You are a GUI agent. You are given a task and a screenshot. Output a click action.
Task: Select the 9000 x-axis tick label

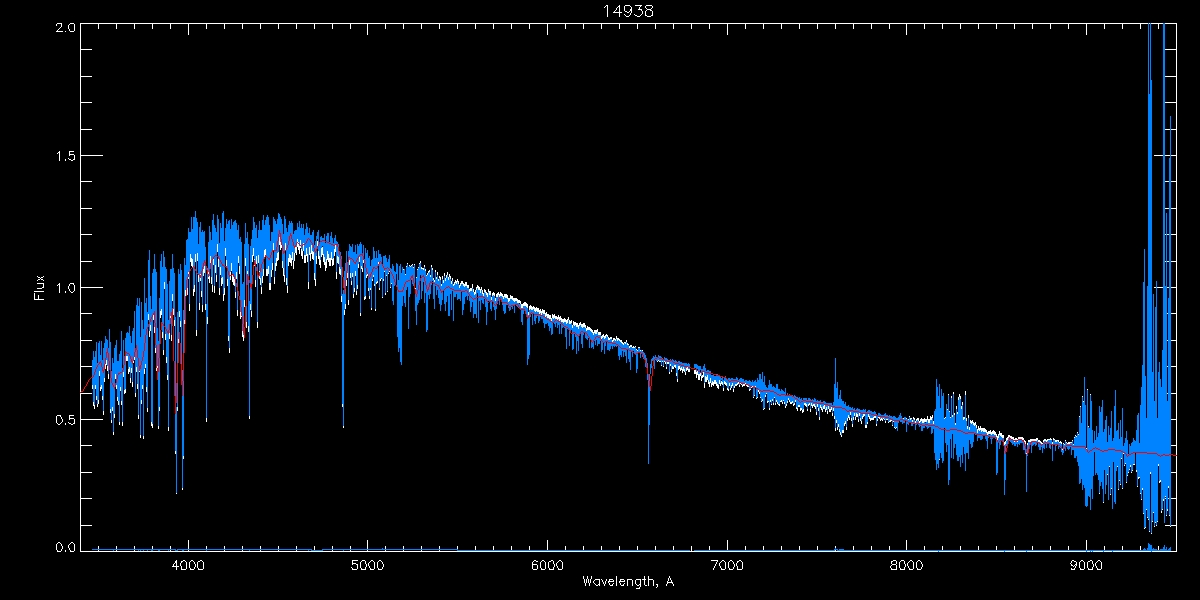tap(1086, 563)
